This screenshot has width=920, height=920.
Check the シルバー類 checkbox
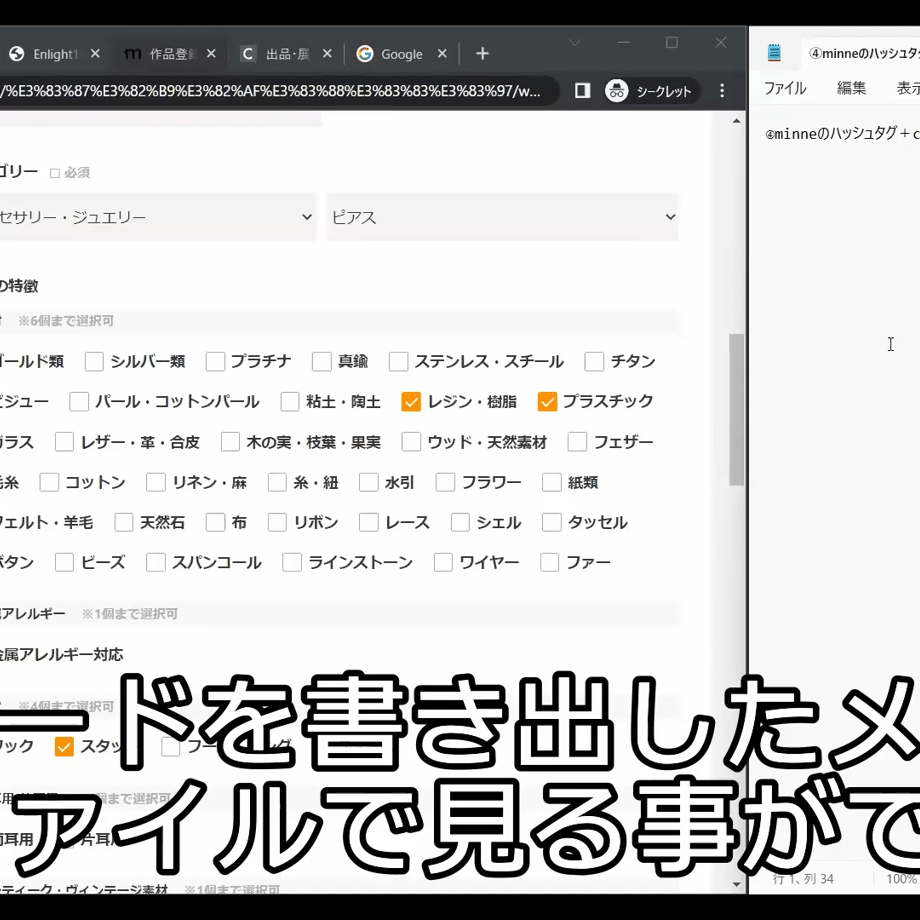pyautogui.click(x=94, y=361)
